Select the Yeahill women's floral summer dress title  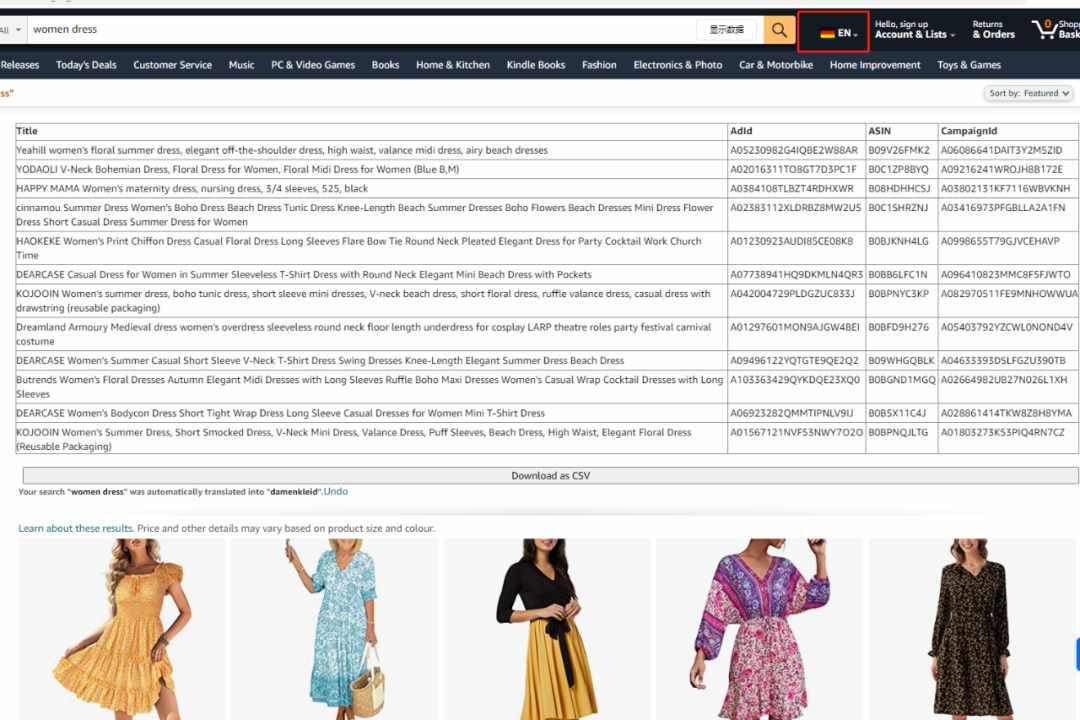[x=282, y=150]
